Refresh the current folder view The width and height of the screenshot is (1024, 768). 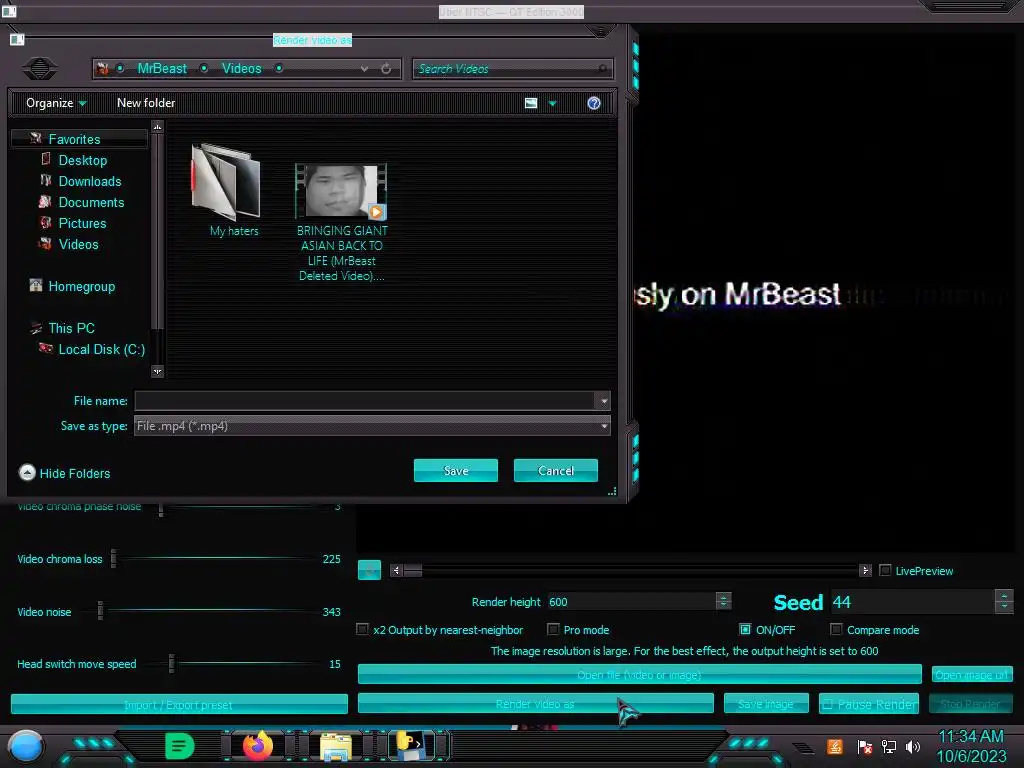pos(386,69)
